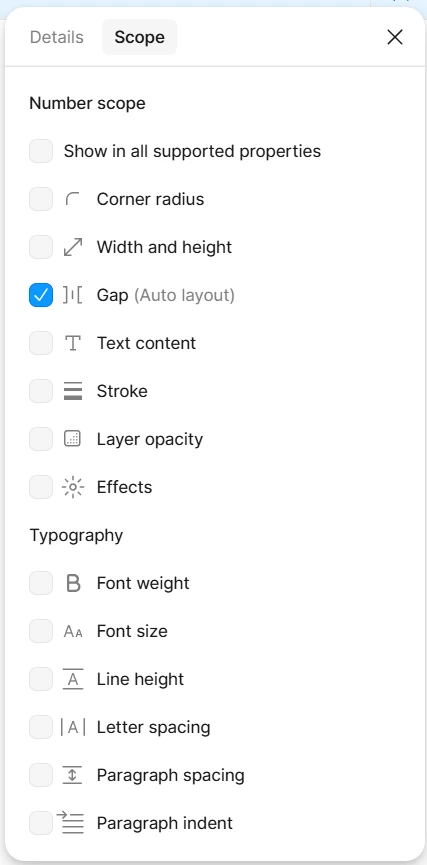Click the Font weight B icon
The image size is (427, 865).
[x=73, y=583]
